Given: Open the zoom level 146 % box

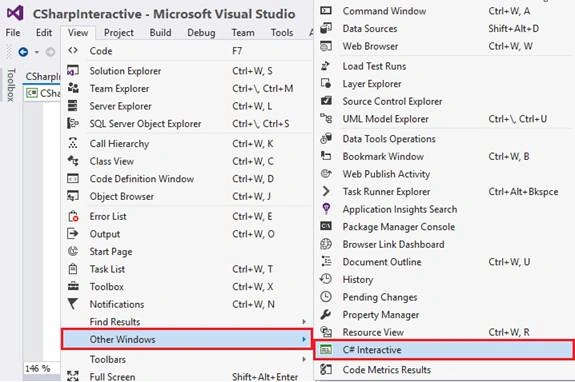Looking at the screenshot, I should pos(41,368).
